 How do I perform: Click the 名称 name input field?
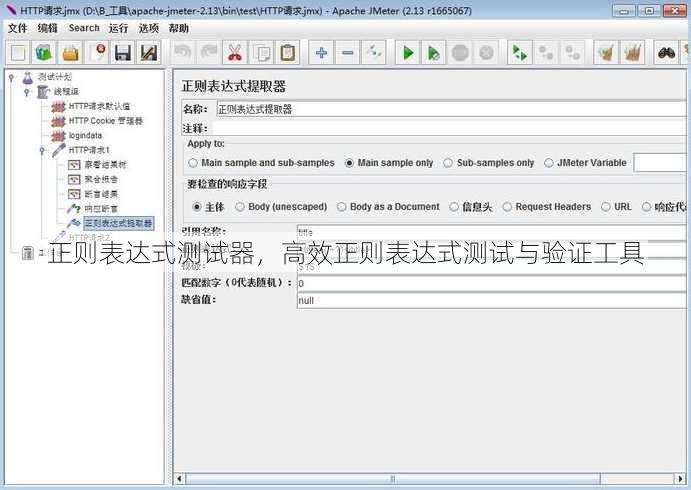452,109
